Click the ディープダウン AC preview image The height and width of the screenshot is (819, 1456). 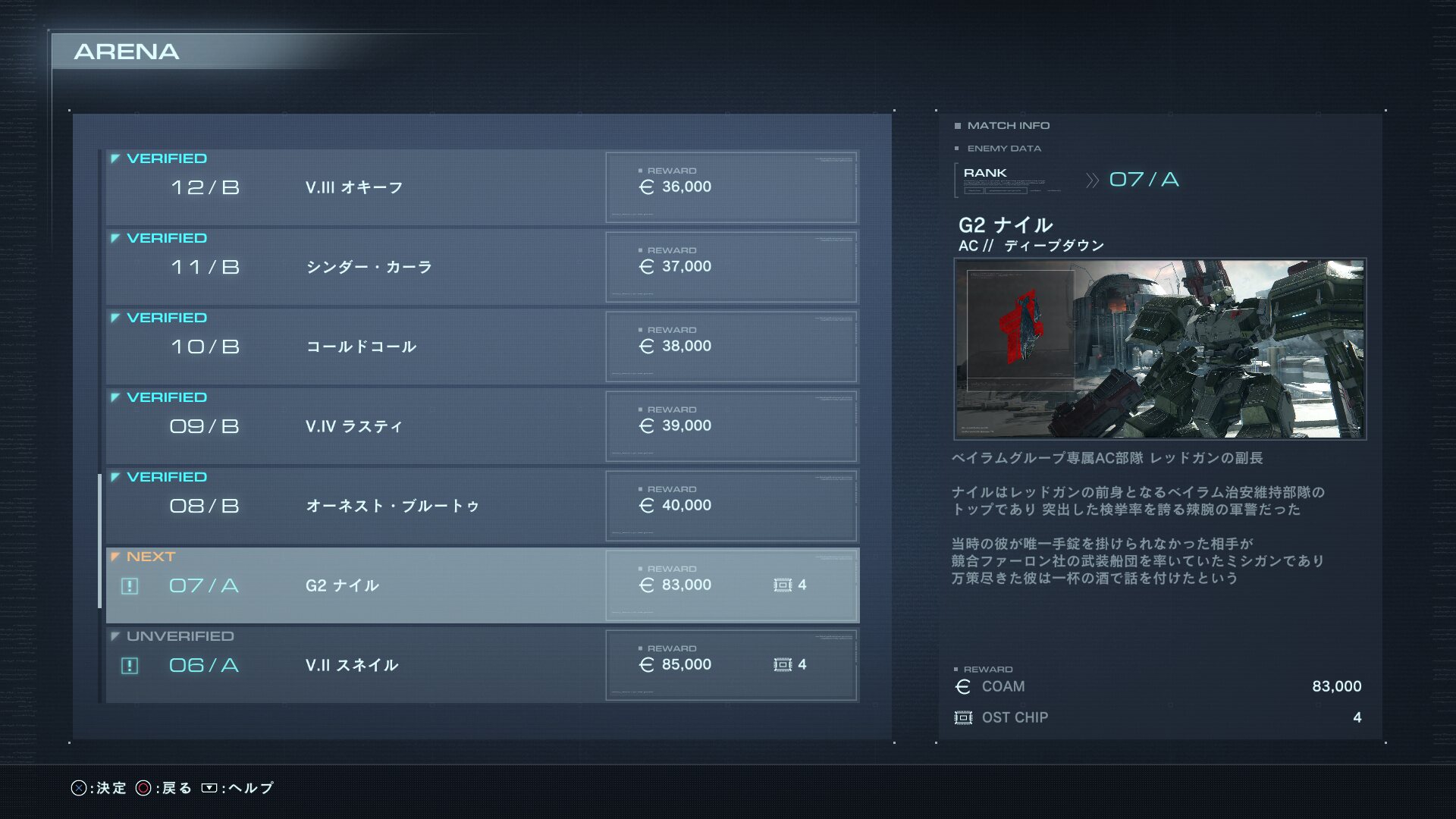click(x=1160, y=349)
